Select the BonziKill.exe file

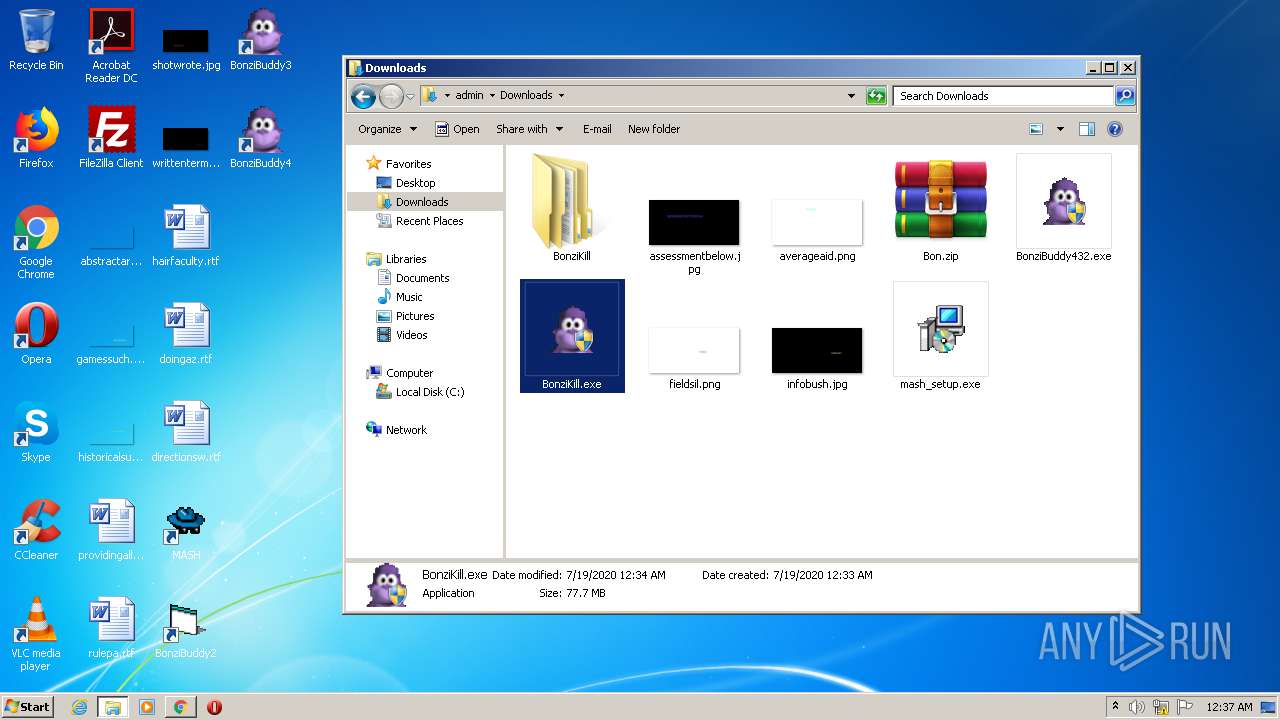(572, 336)
